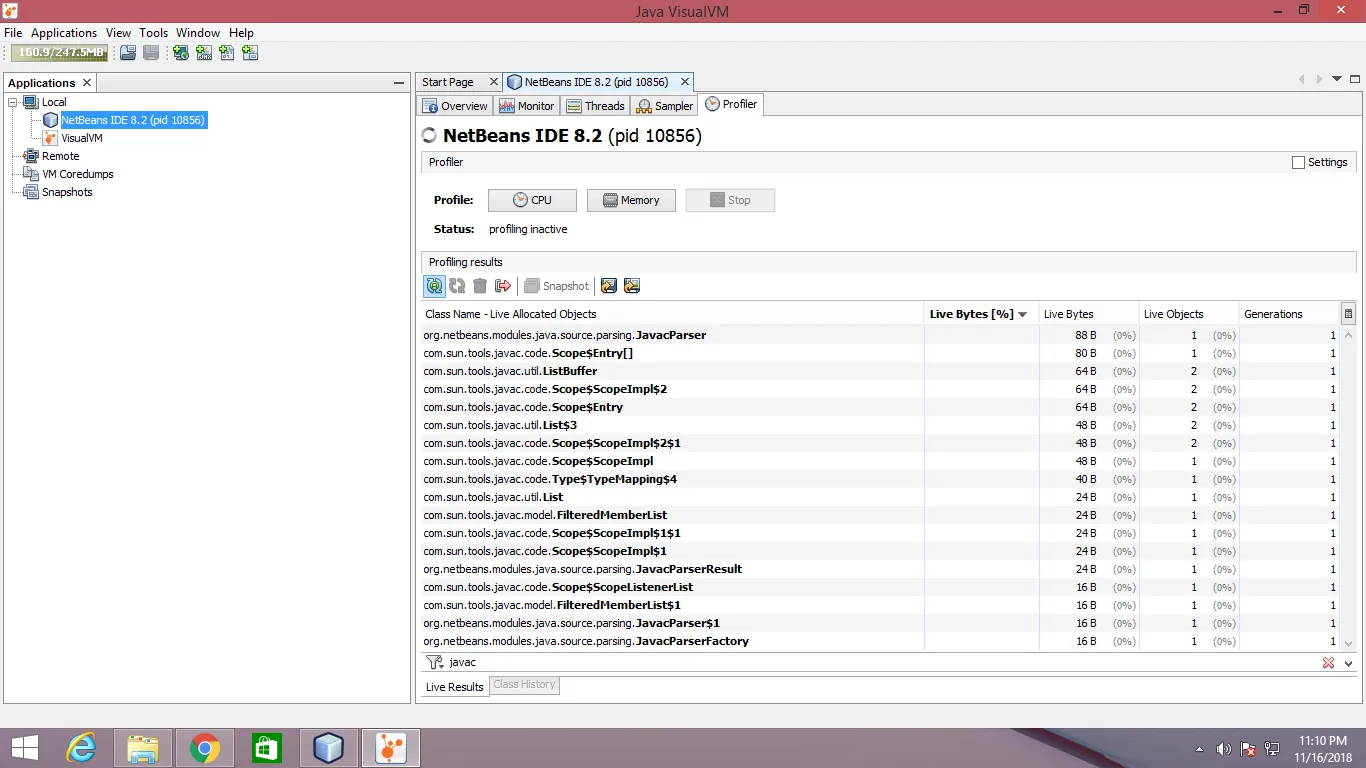Select the VM Coredumps tree node
This screenshot has height=768, width=1366.
[x=78, y=174]
